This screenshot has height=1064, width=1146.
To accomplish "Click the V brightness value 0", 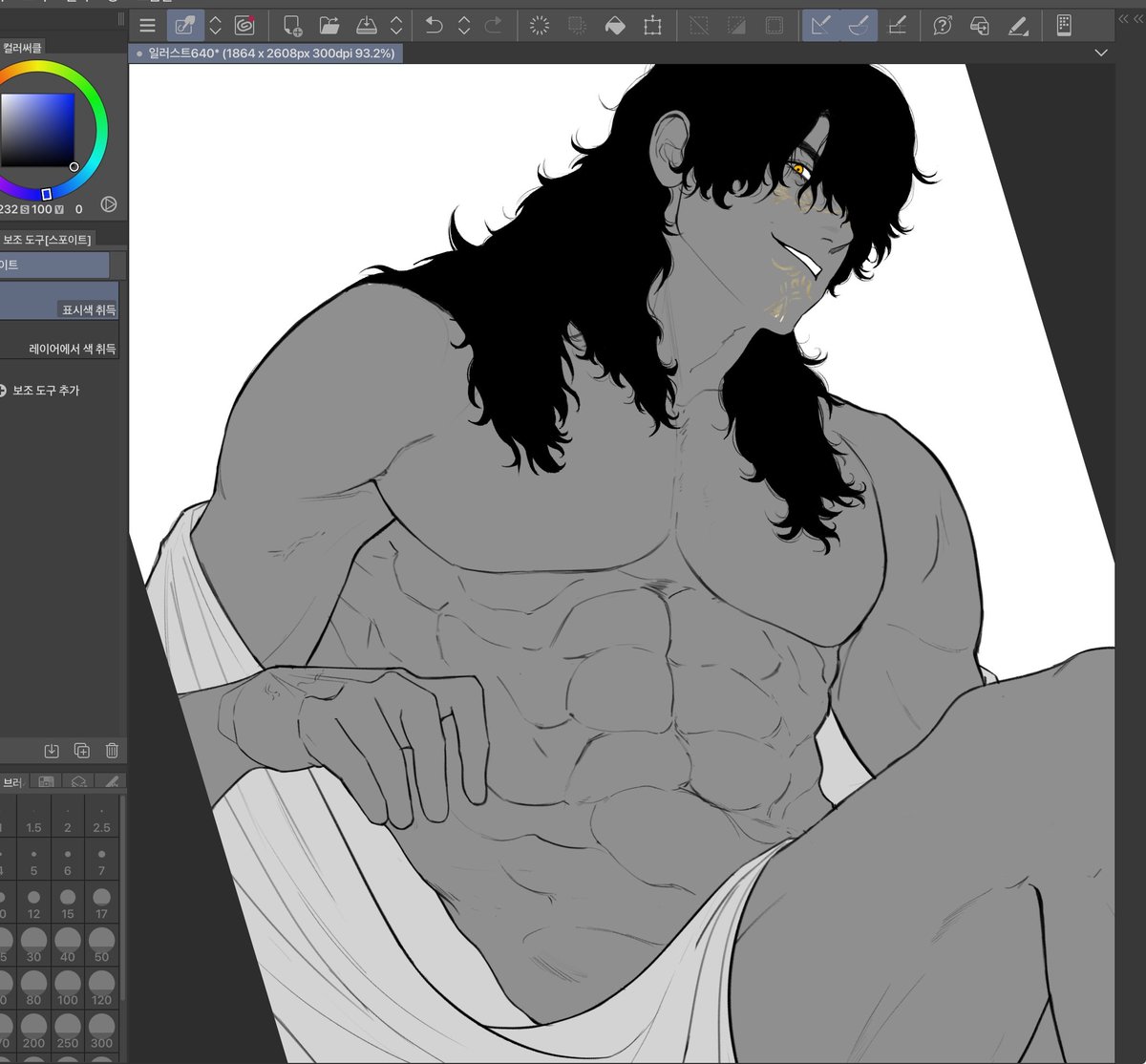I will coord(79,209).
